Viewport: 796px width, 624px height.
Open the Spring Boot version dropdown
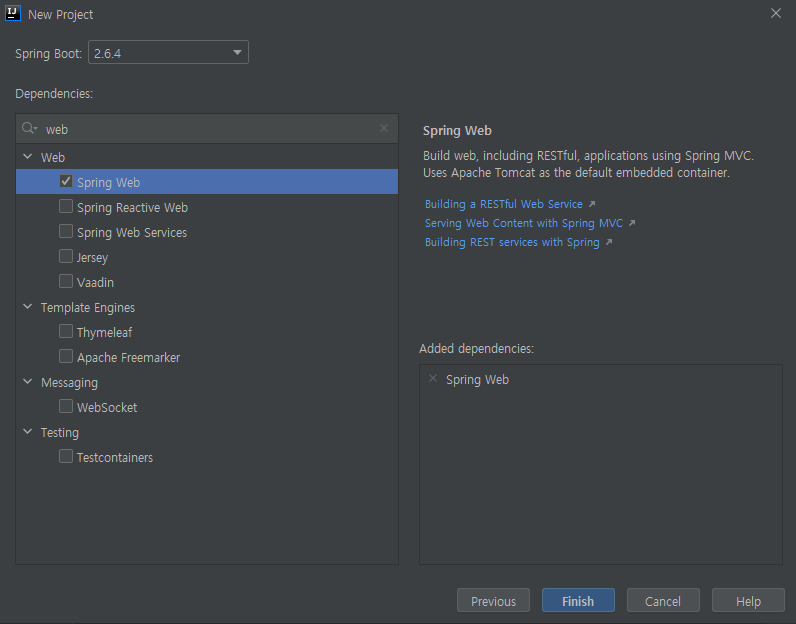tap(169, 52)
